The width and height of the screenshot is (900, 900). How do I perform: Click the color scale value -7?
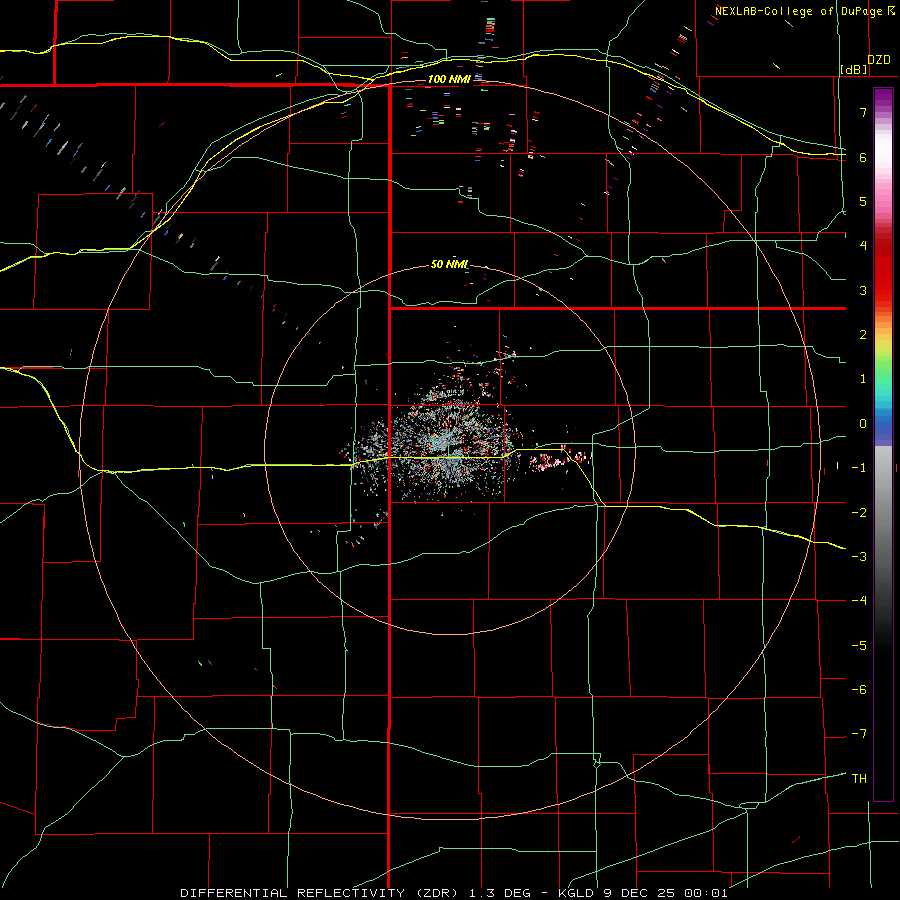coord(859,734)
